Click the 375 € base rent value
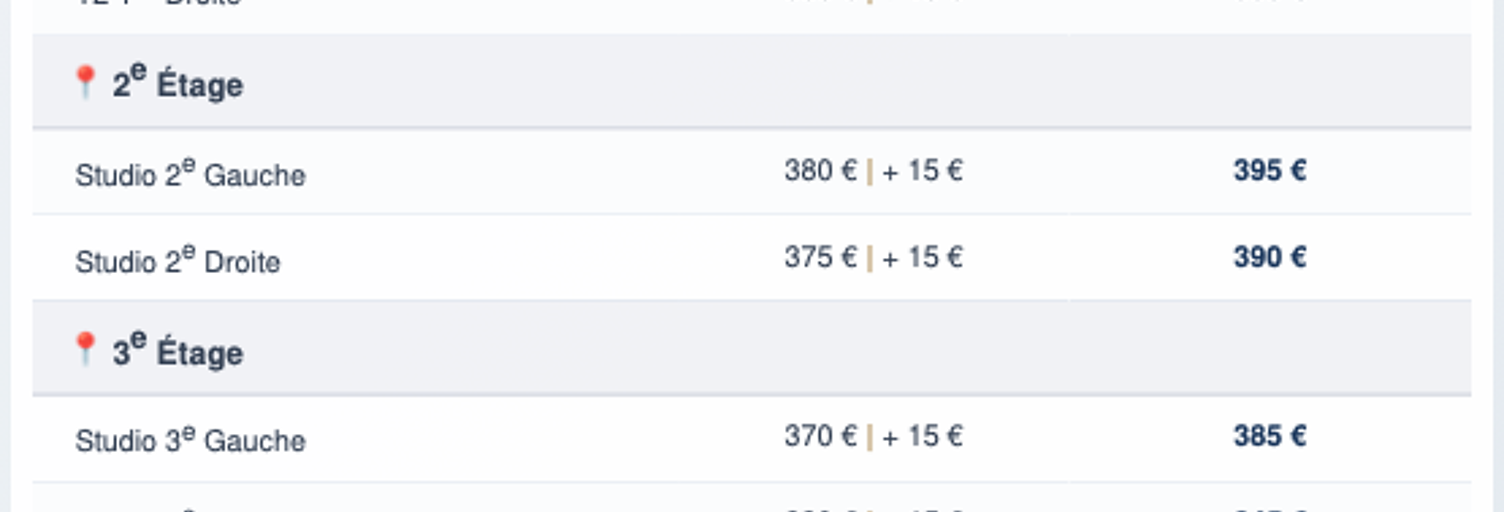Viewport: 1504px width, 512px height. point(820,258)
